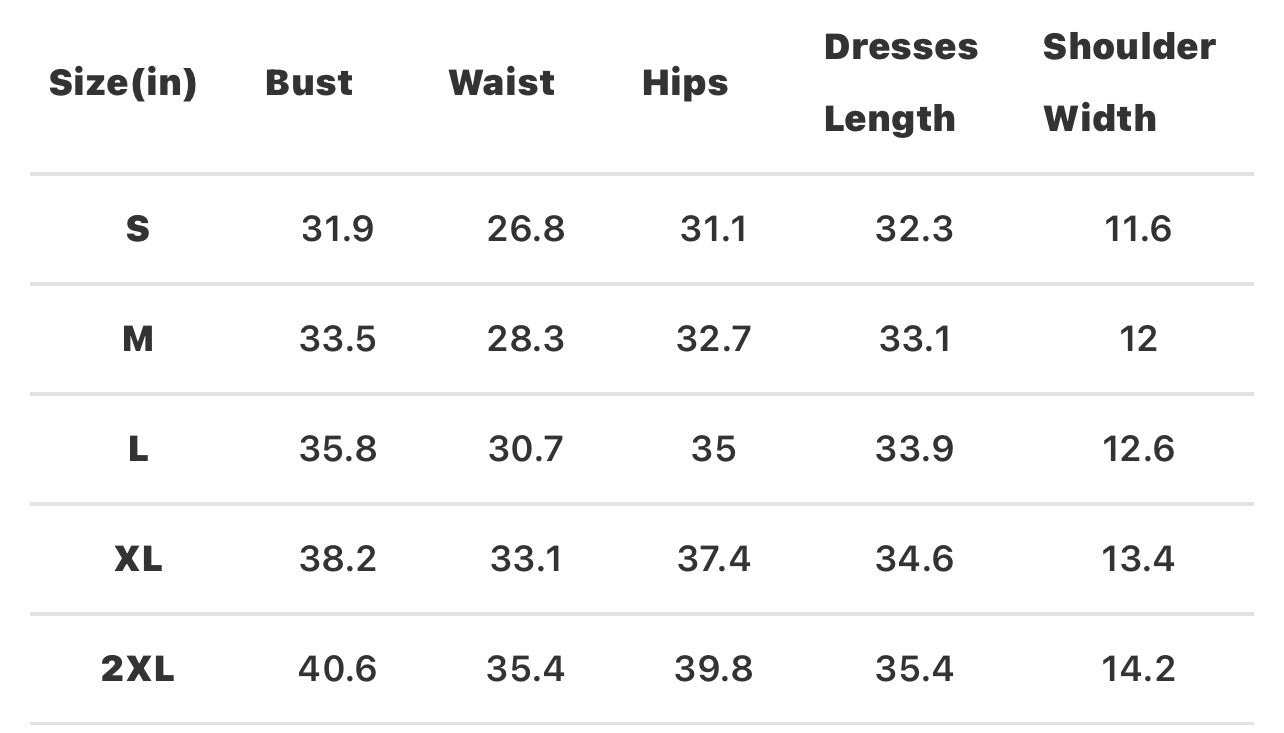
Task: Click the waist value 26.8 for size S
Action: point(526,229)
